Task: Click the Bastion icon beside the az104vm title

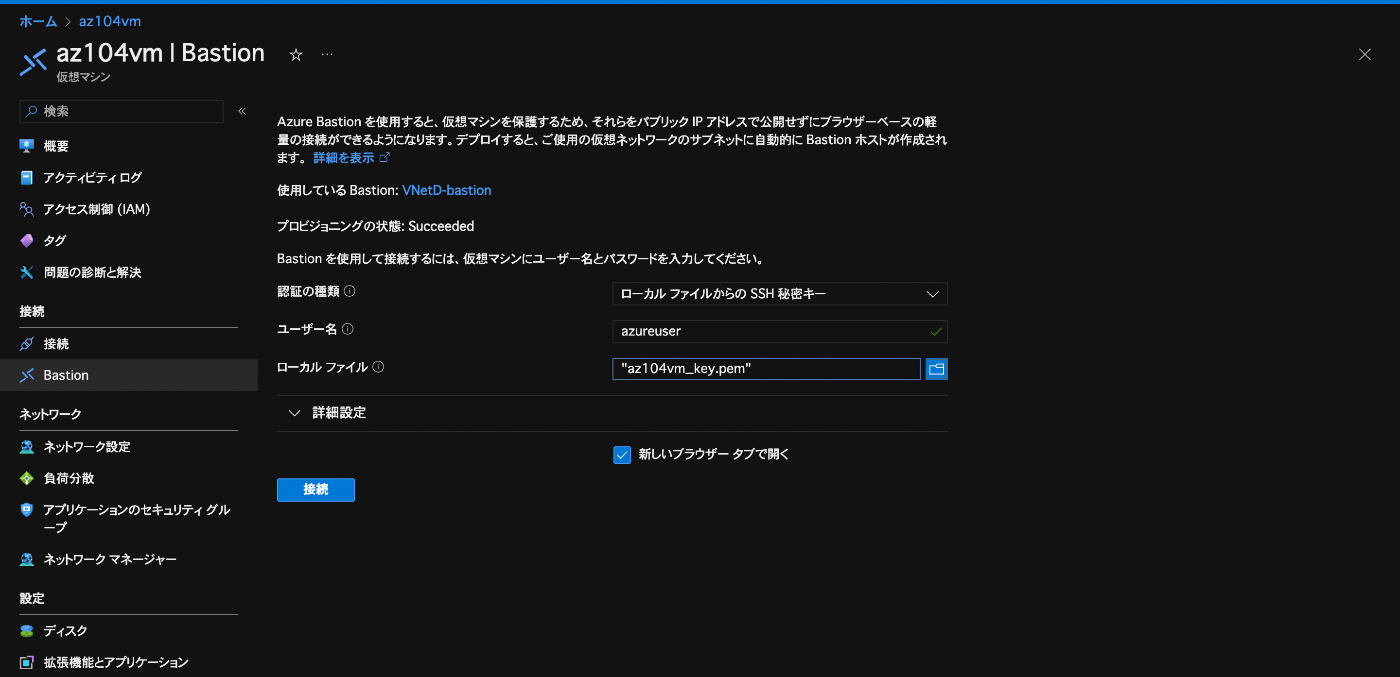Action: tap(33, 62)
